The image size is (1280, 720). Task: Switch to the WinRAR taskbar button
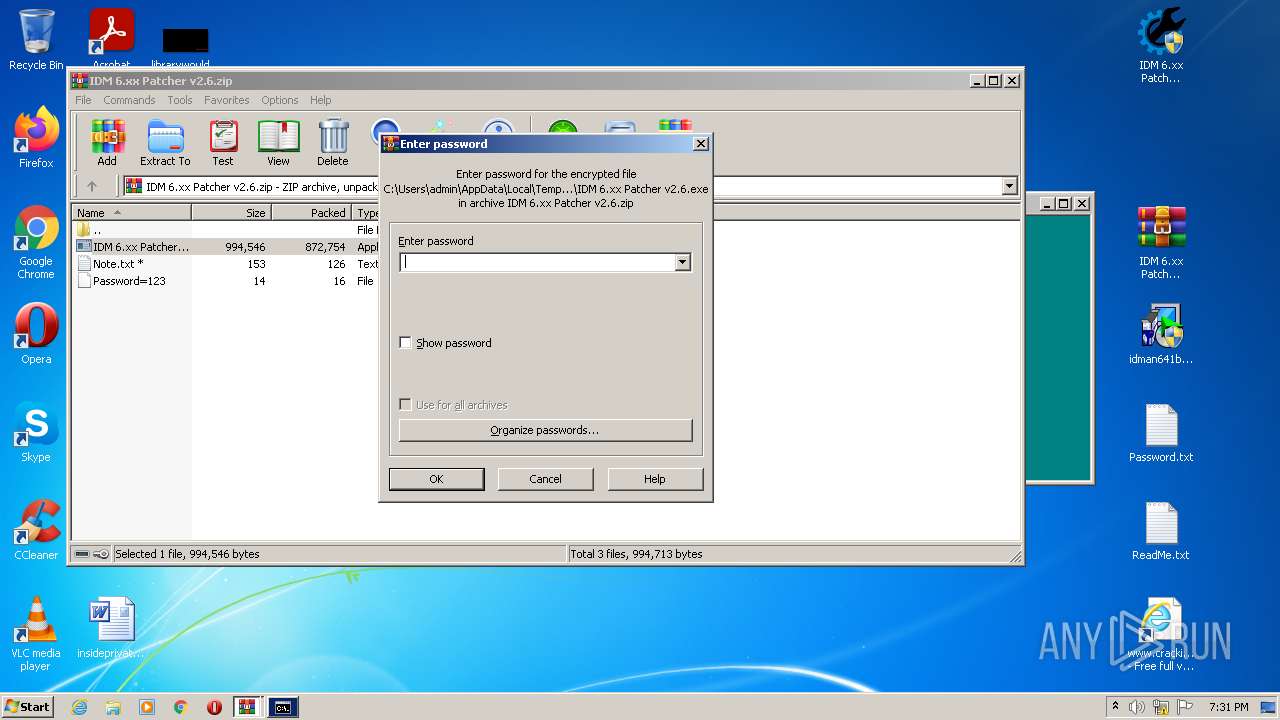248,707
